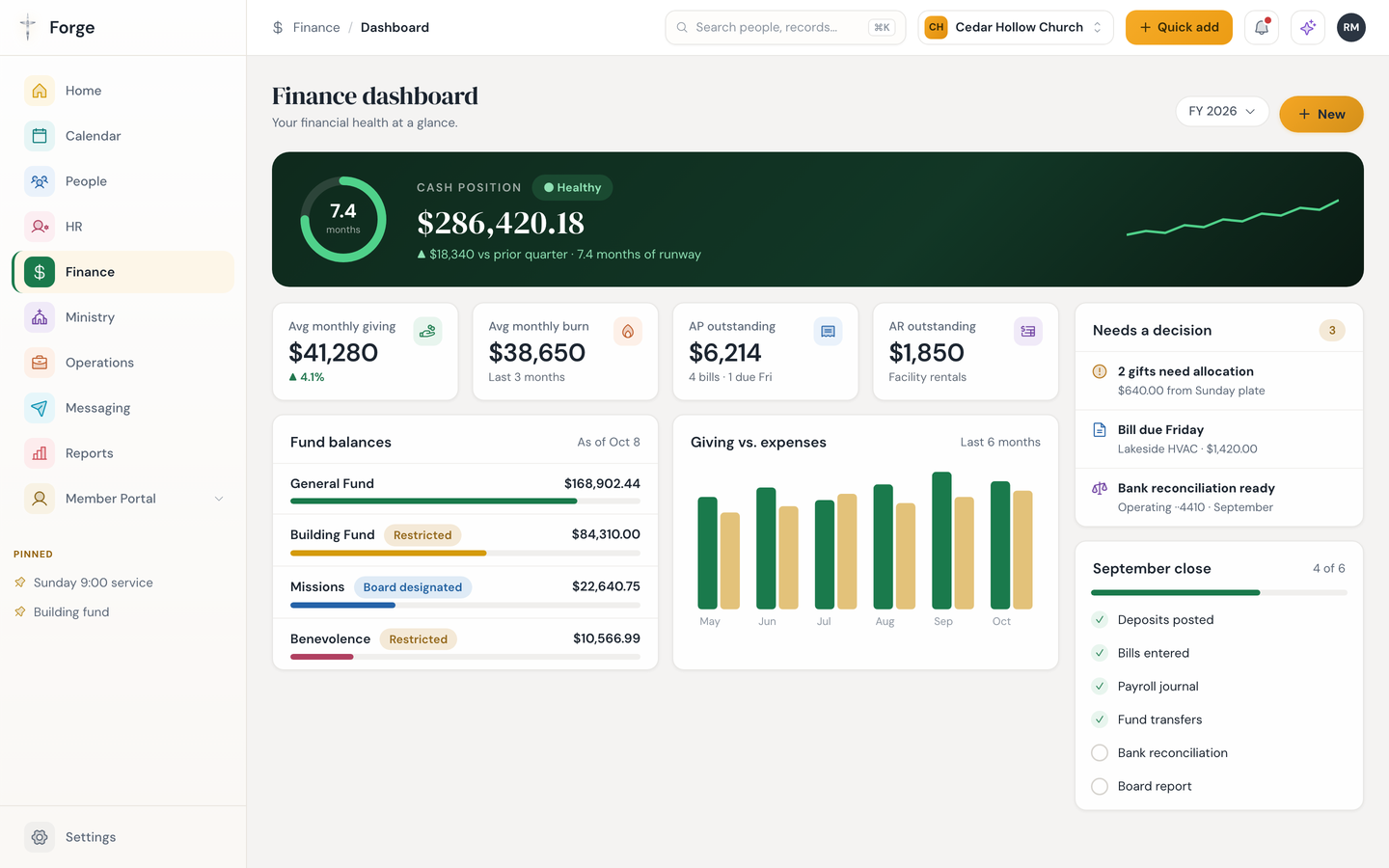The image size is (1389, 868).
Task: Click the Calendar sidebar icon
Action: 40,136
